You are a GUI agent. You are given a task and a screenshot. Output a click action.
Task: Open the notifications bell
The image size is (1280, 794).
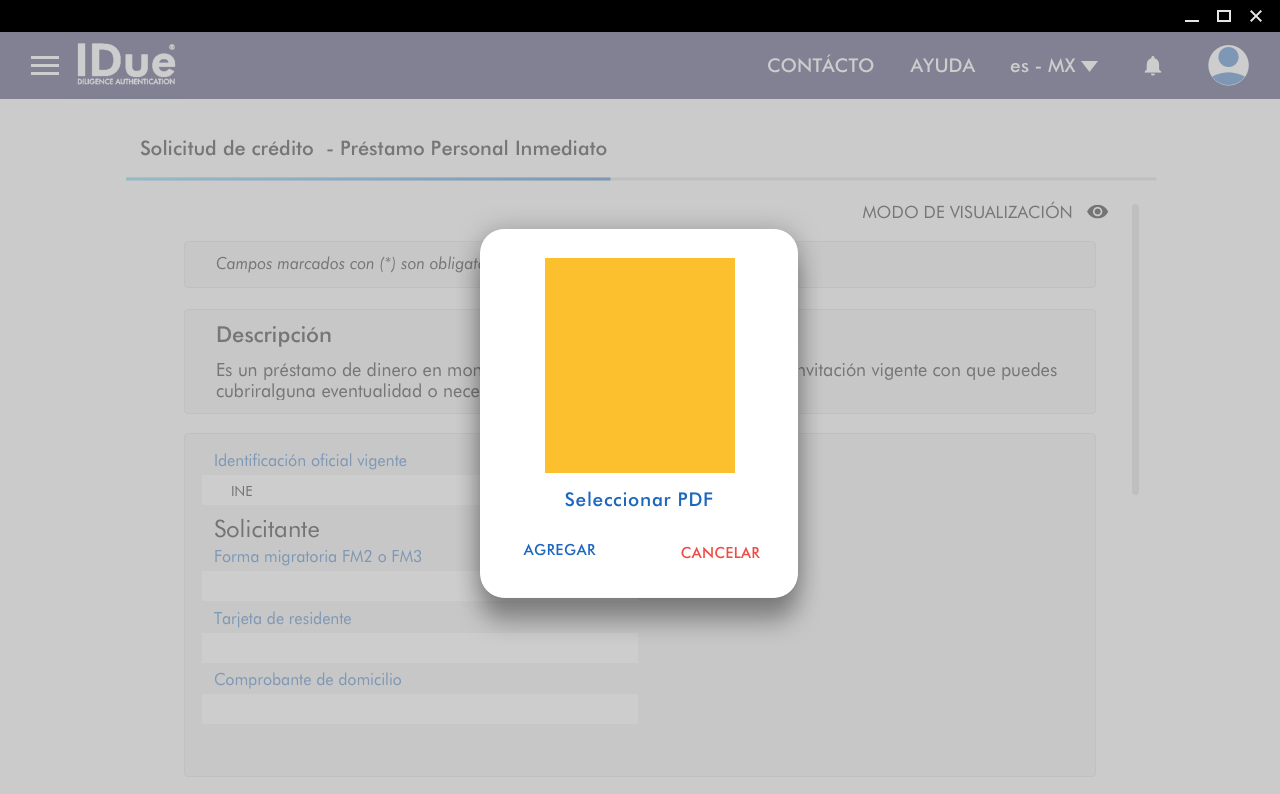click(x=1152, y=66)
